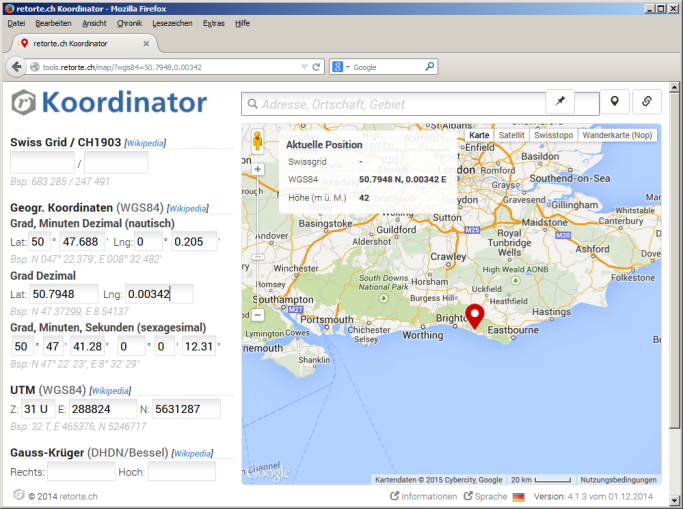
Task: Open the UTM Wikipedia link
Action: point(110,391)
